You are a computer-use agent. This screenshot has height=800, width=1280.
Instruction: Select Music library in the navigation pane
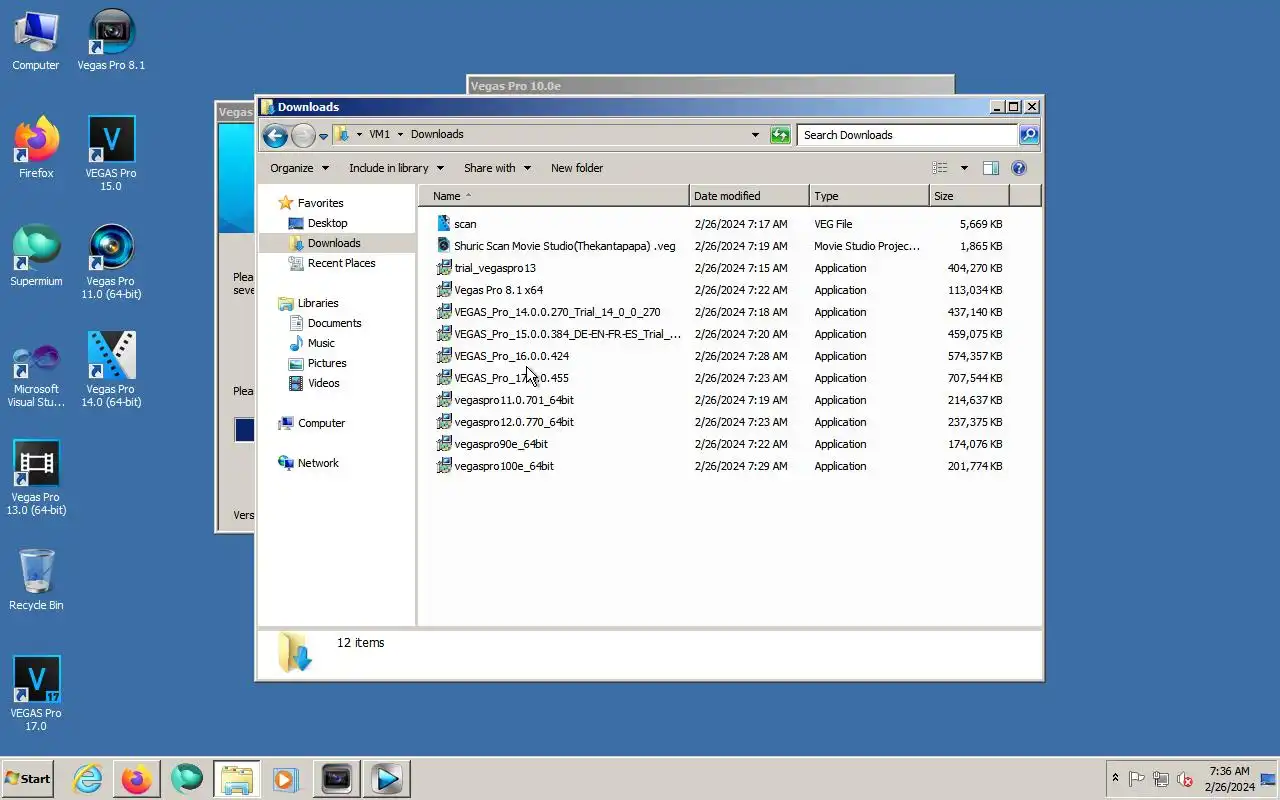click(321, 343)
